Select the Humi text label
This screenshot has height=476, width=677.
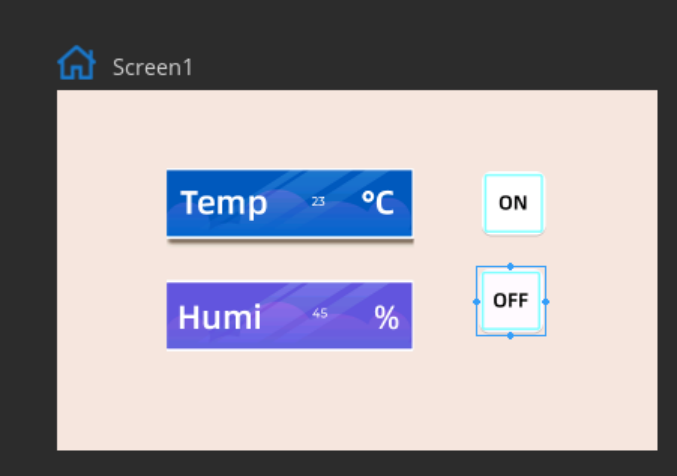220,317
